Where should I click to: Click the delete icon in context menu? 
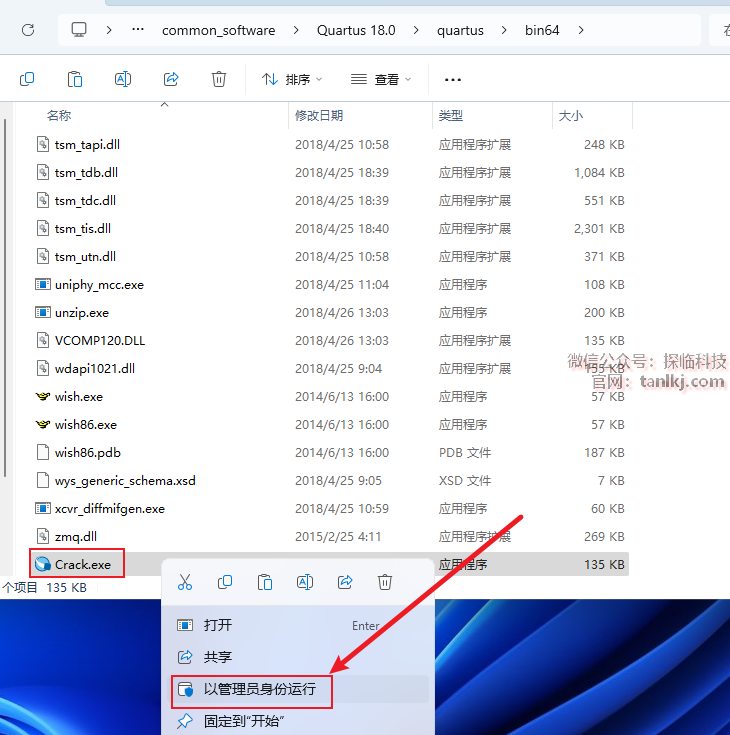click(385, 582)
